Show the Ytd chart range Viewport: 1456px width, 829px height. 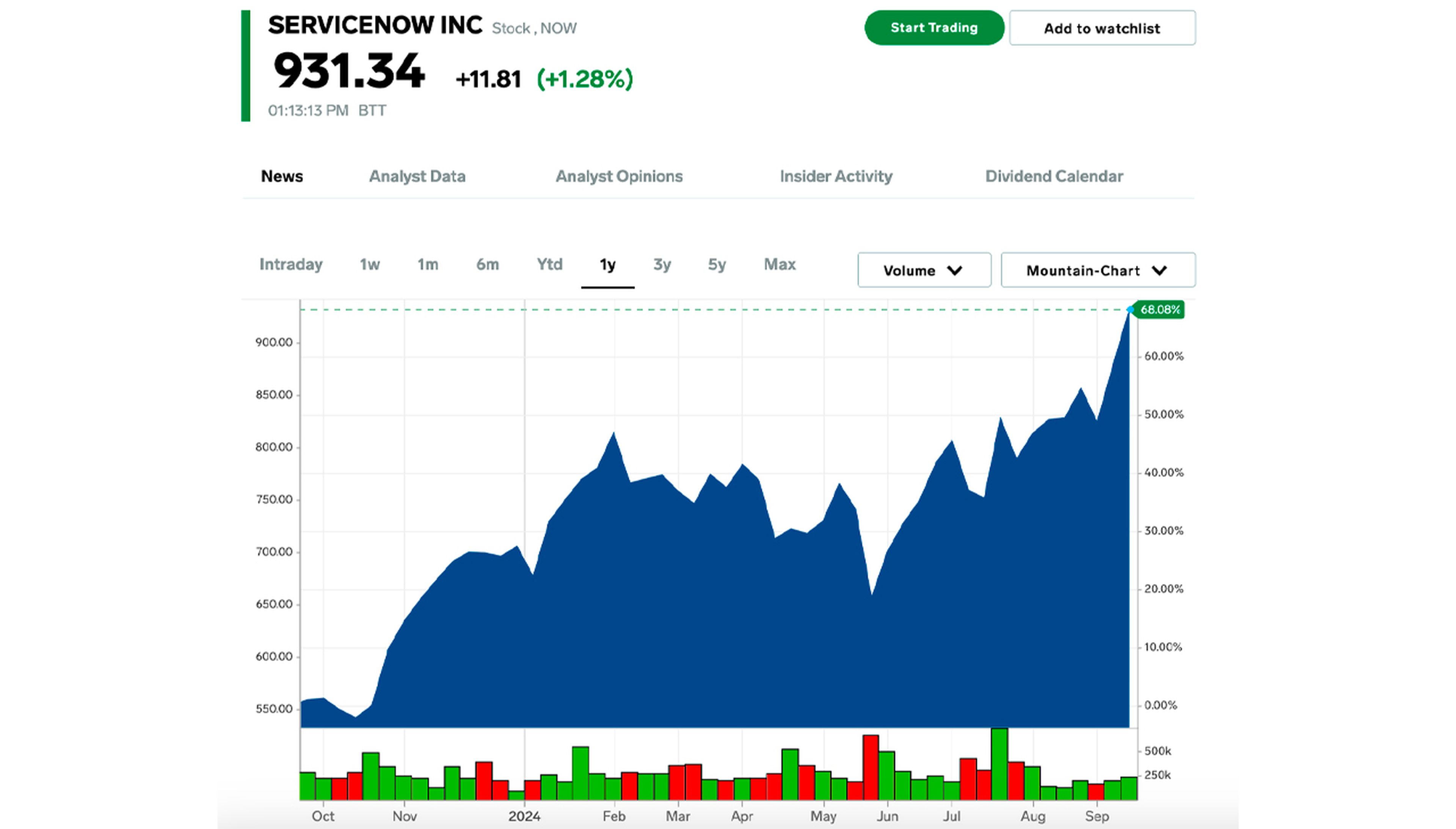point(549,264)
